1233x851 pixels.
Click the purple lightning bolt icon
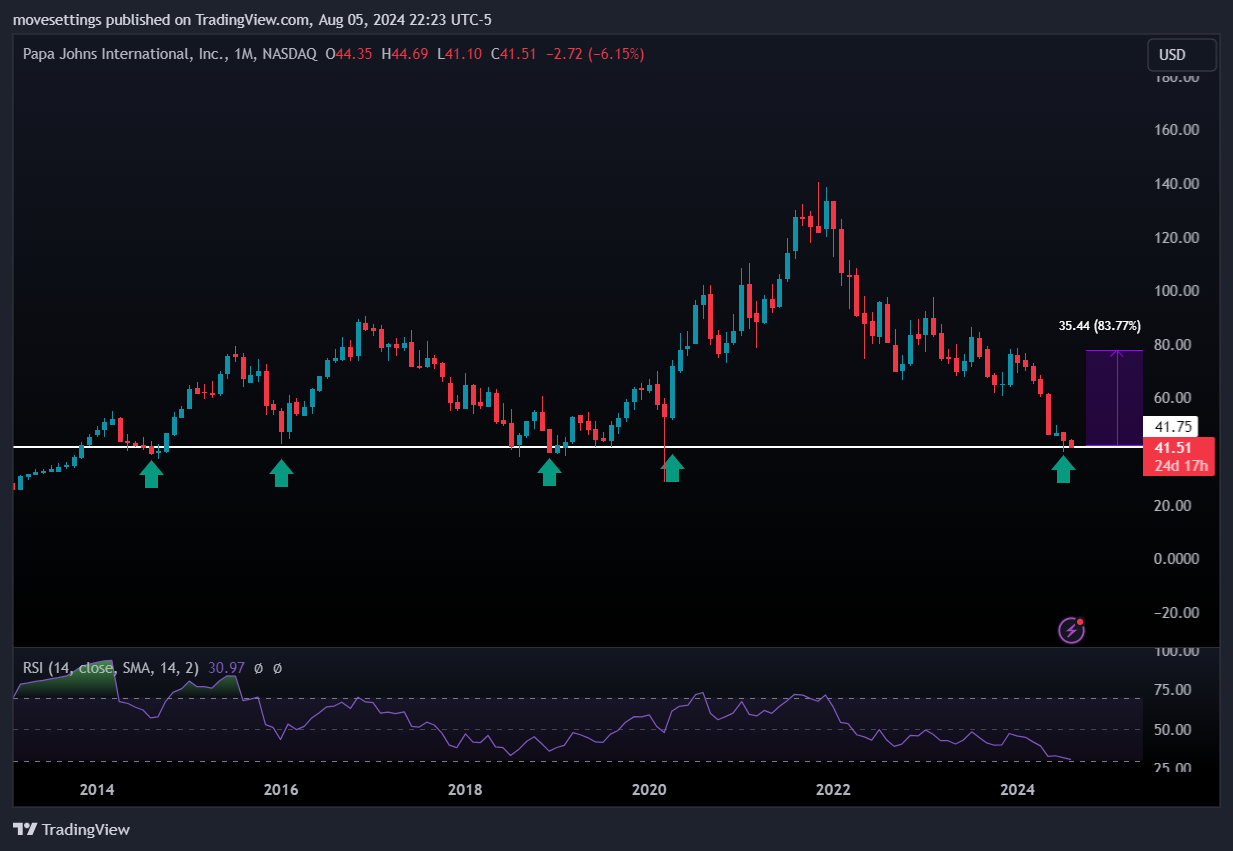(x=1072, y=630)
